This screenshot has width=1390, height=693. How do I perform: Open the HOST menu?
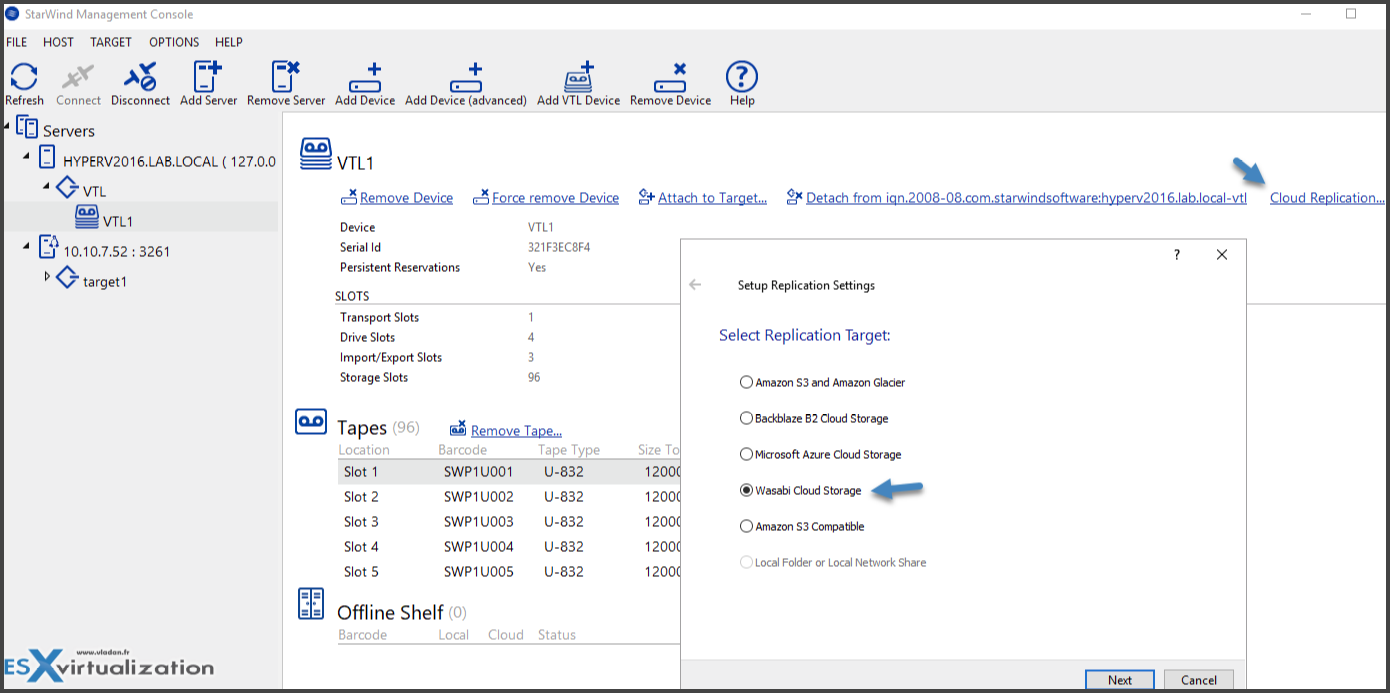(x=58, y=42)
